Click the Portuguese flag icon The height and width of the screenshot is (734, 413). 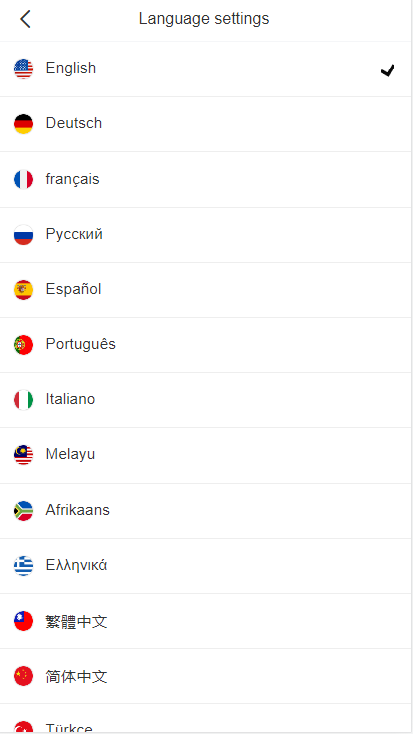tap(23, 345)
